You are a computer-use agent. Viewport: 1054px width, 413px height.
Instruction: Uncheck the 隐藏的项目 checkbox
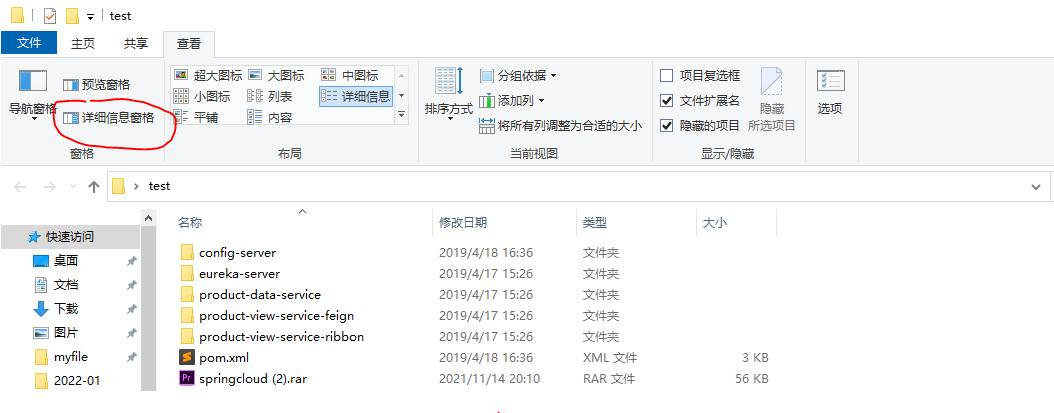[x=667, y=125]
